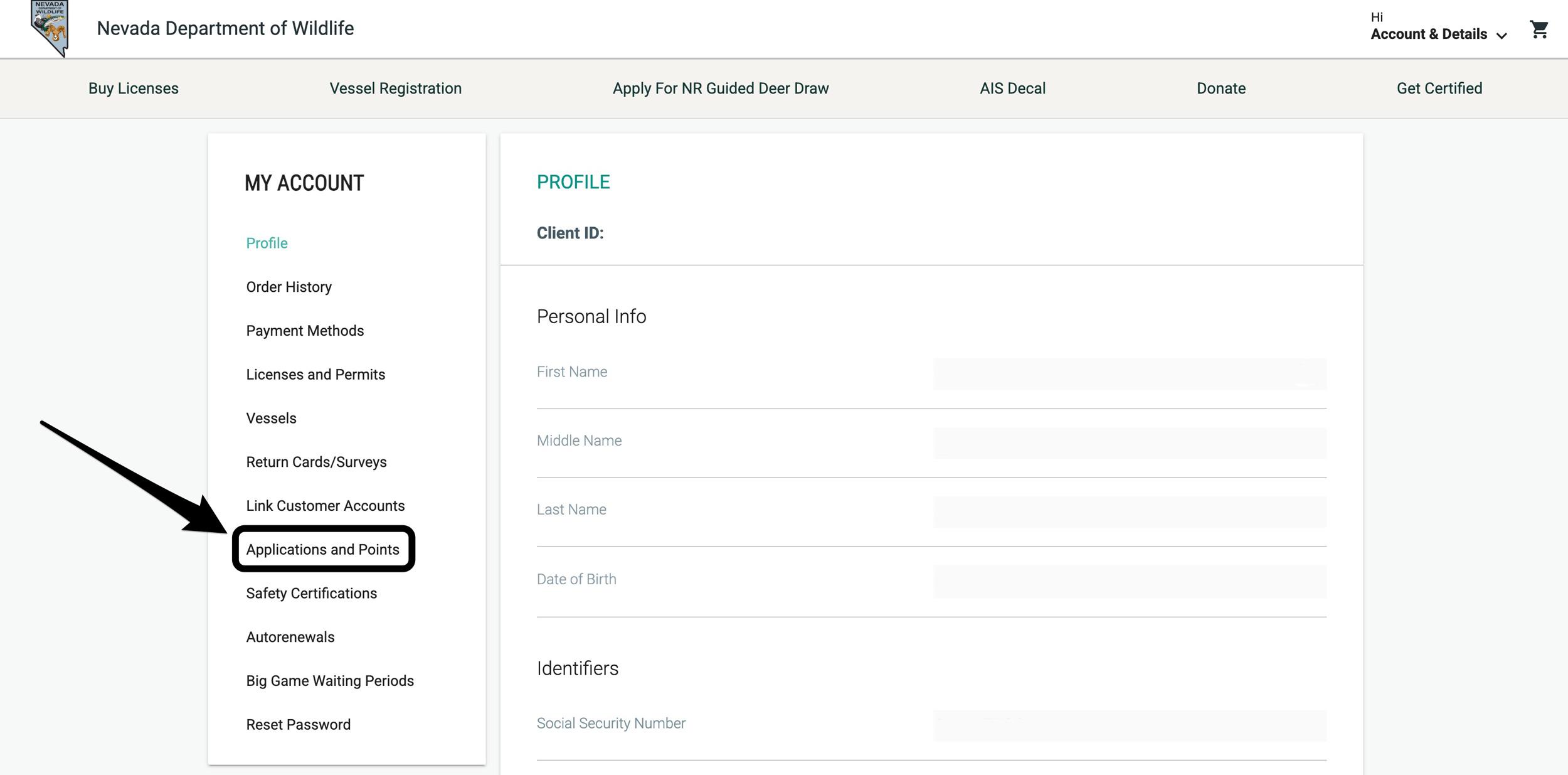Open Big Game Waiting Periods
The width and height of the screenshot is (1568, 775).
click(x=330, y=681)
